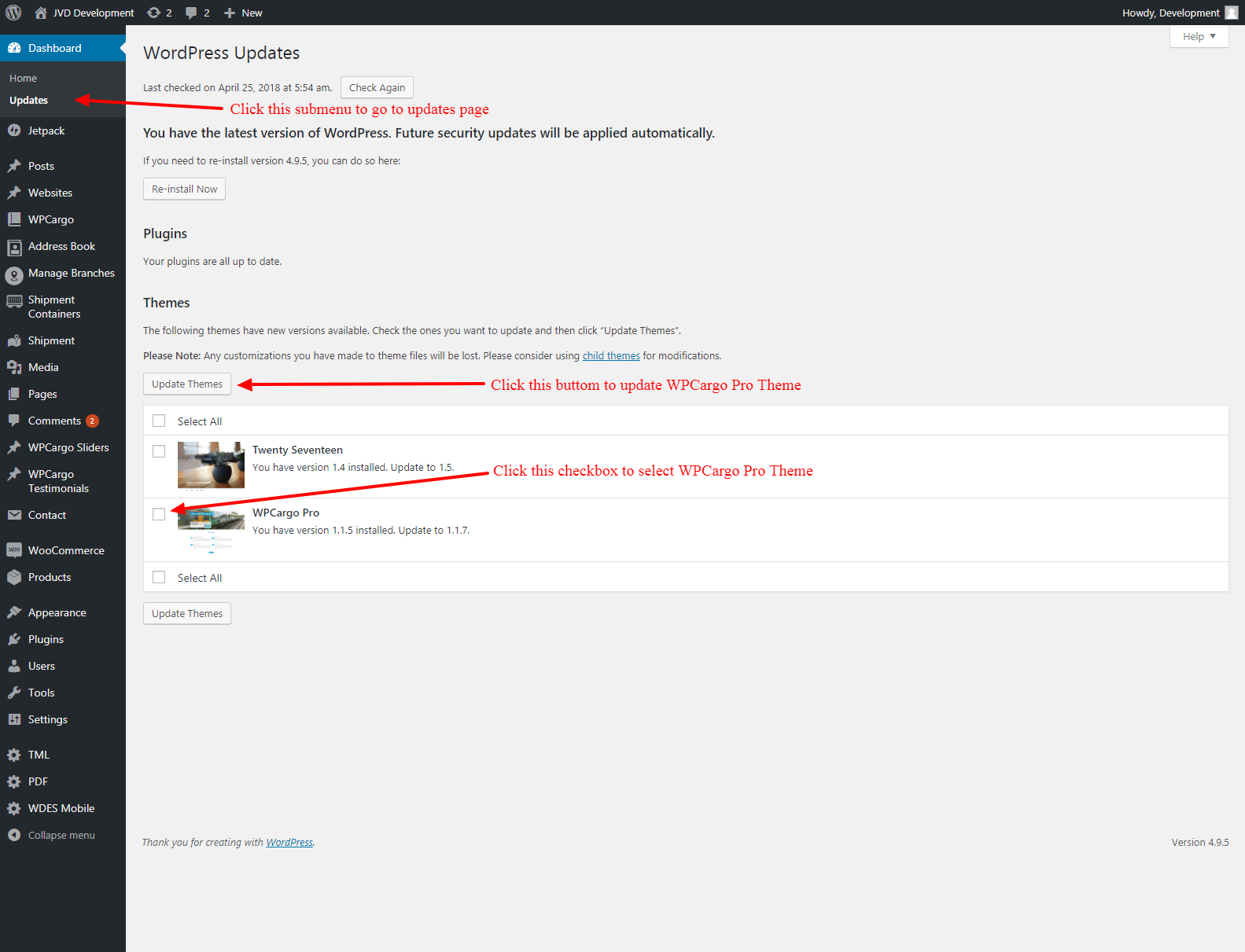Image resolution: width=1245 pixels, height=952 pixels.
Task: Expand the Help dropdown tab
Action: point(1199,36)
